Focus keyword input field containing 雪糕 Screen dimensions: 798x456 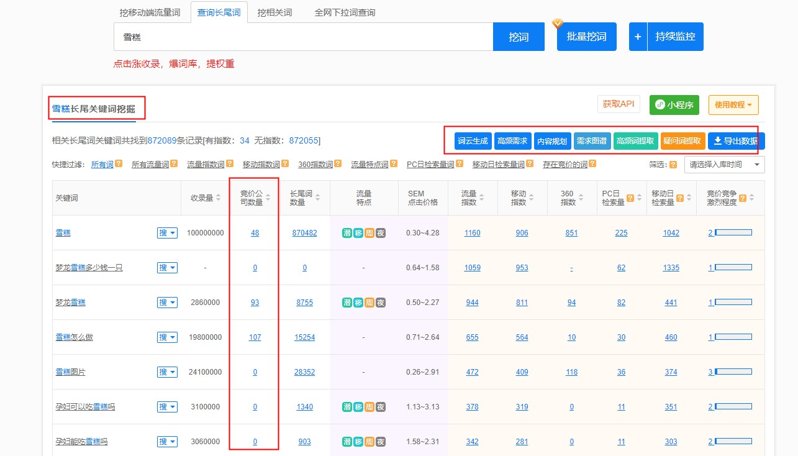tap(303, 37)
